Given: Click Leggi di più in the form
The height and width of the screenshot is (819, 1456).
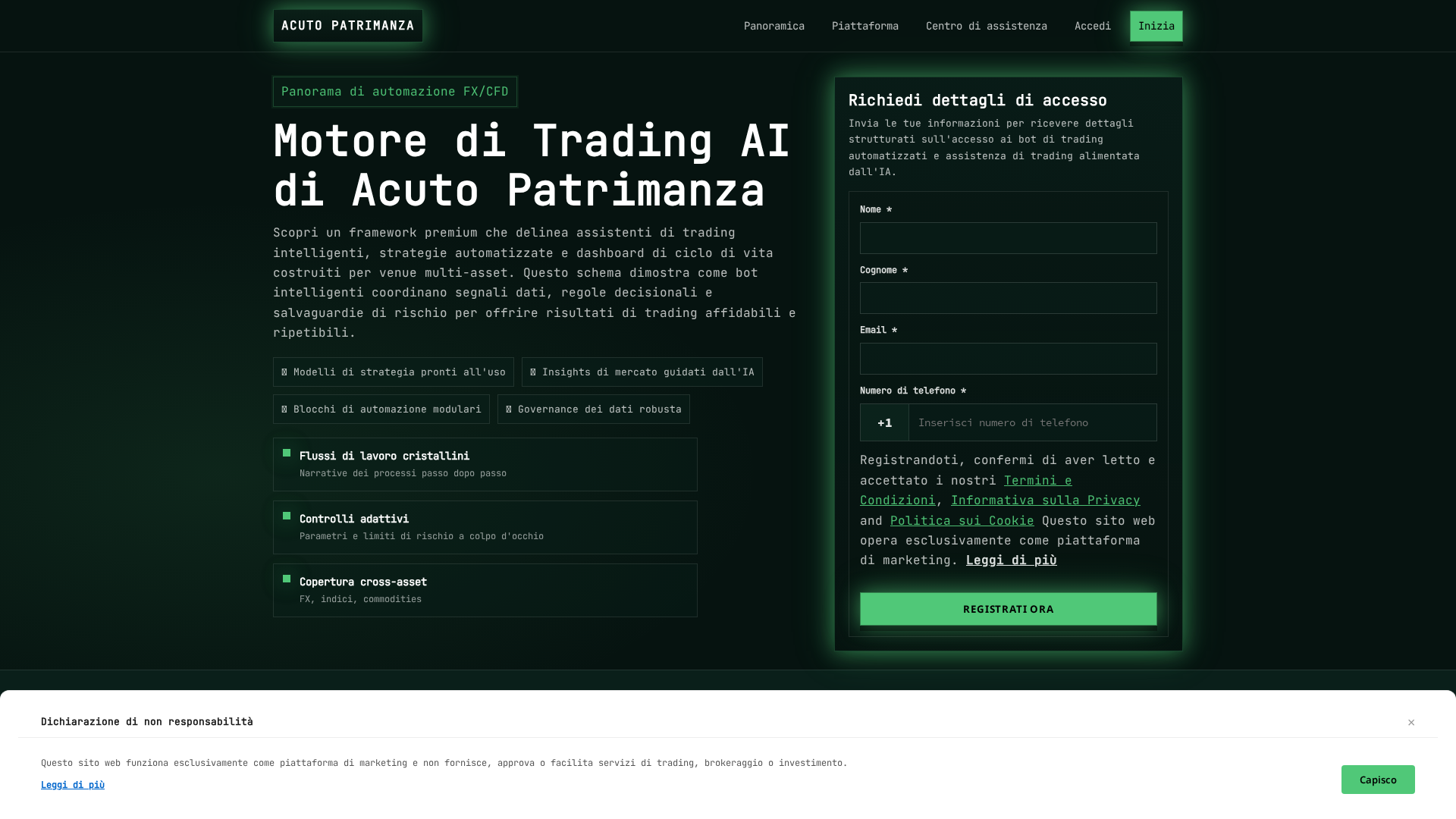Looking at the screenshot, I should click(1011, 560).
